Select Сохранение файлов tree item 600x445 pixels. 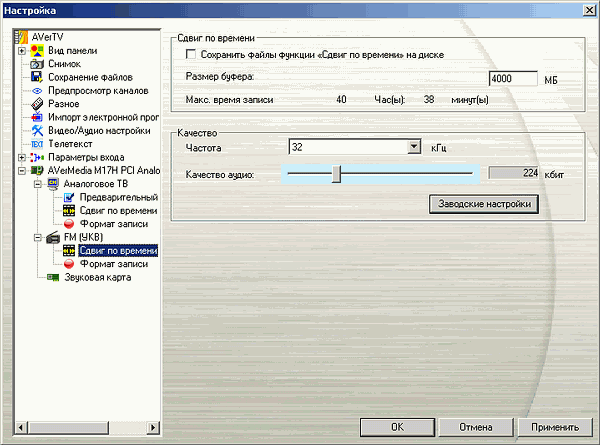coord(90,77)
